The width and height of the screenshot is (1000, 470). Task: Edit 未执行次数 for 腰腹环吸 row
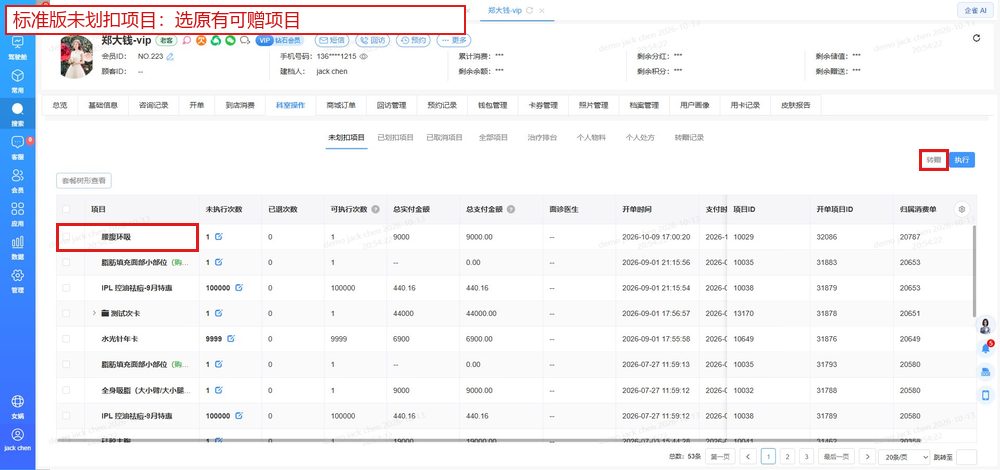click(x=219, y=237)
